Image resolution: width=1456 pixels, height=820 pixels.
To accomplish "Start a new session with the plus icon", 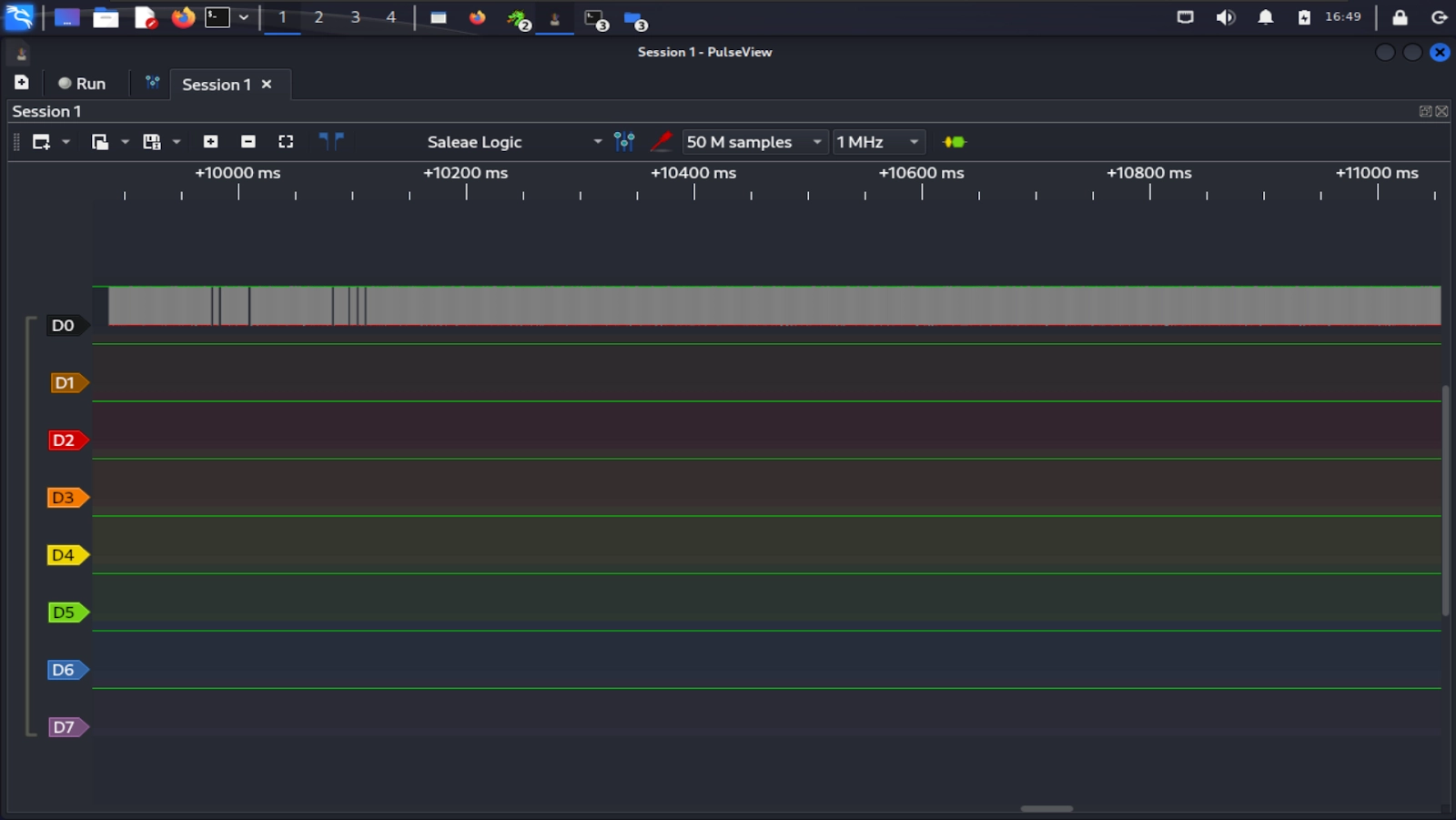I will coord(20,82).
